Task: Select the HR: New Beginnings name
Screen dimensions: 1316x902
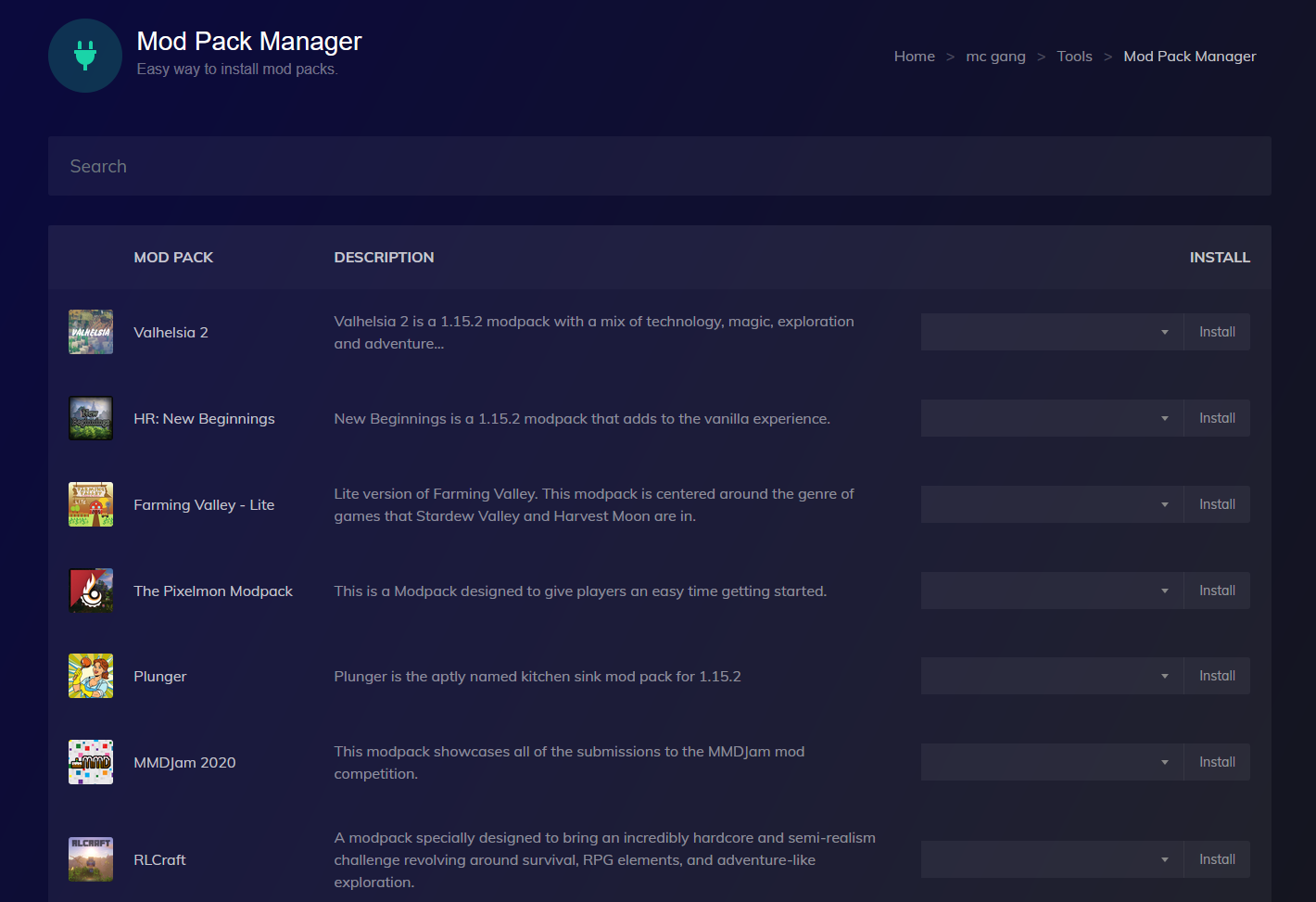Action: pos(204,419)
